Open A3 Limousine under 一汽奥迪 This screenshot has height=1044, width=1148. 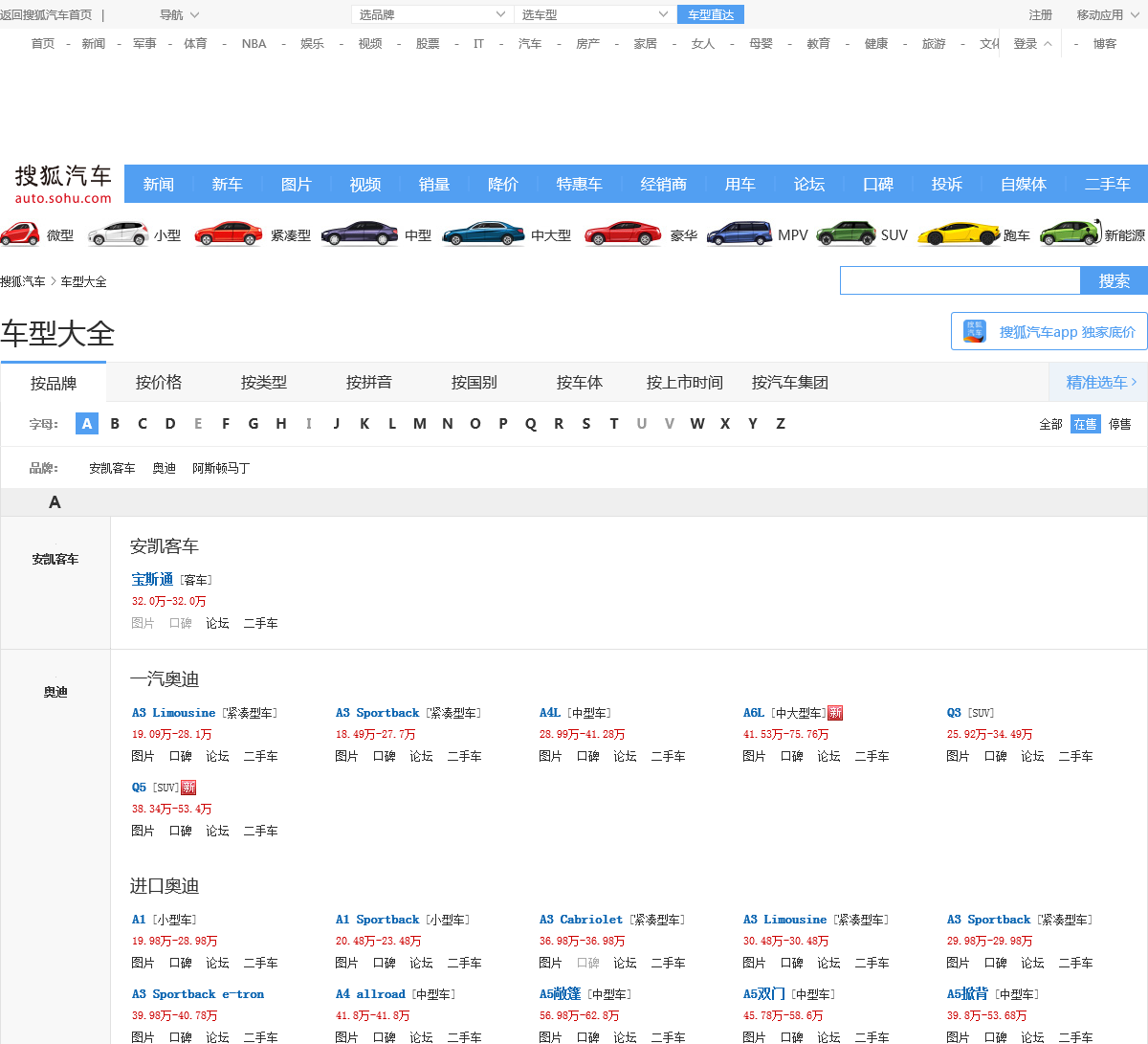click(174, 713)
